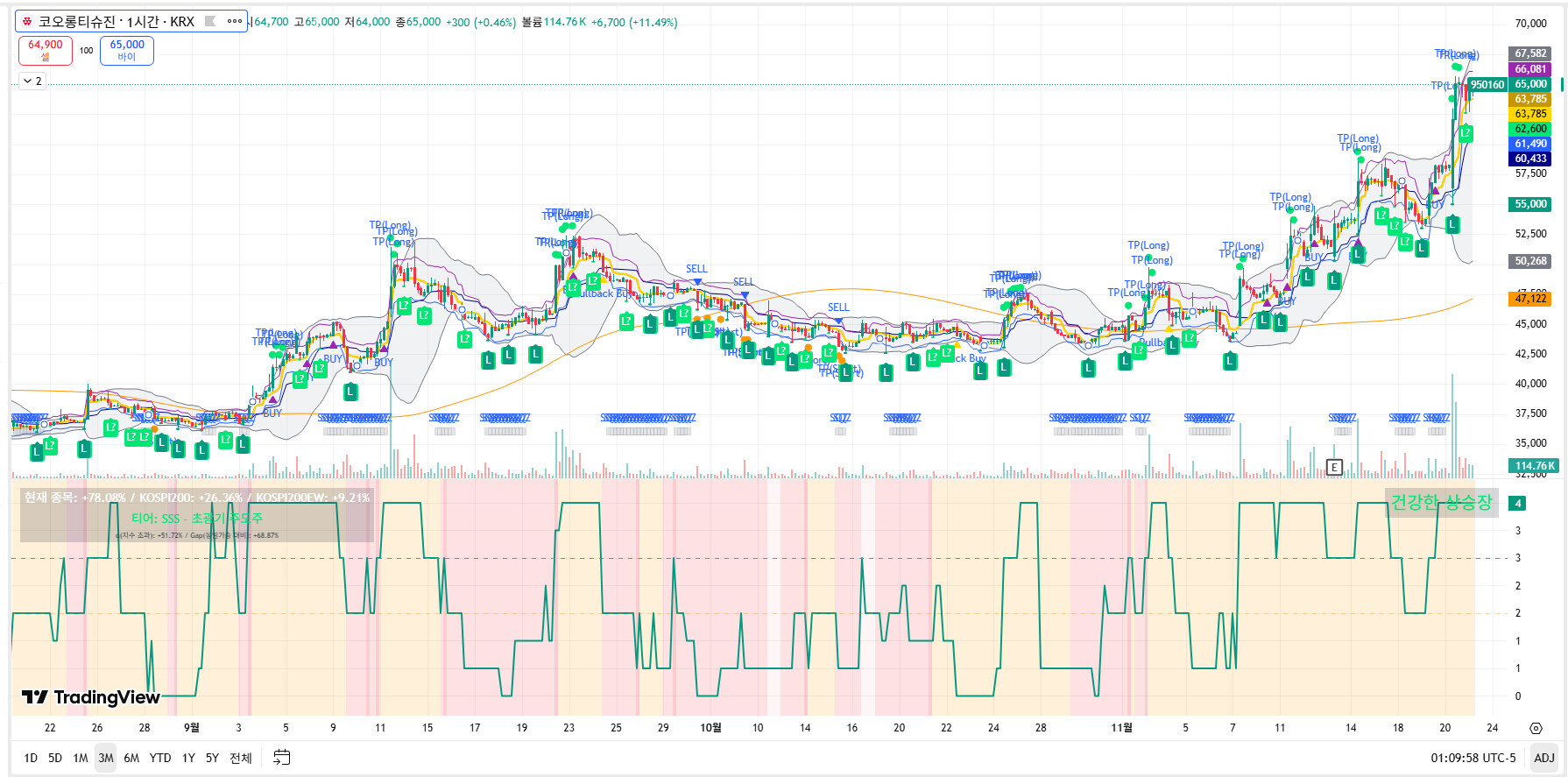Image resolution: width=1568 pixels, height=777 pixels.
Task: Switch to the 6M time range
Action: pyautogui.click(x=131, y=758)
